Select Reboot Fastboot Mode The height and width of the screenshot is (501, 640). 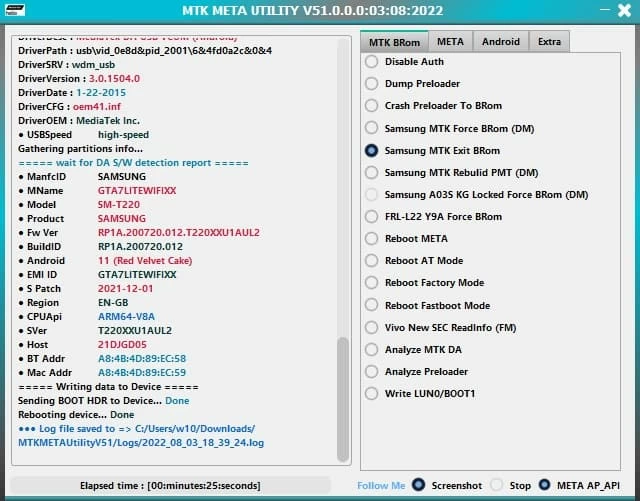(372, 305)
